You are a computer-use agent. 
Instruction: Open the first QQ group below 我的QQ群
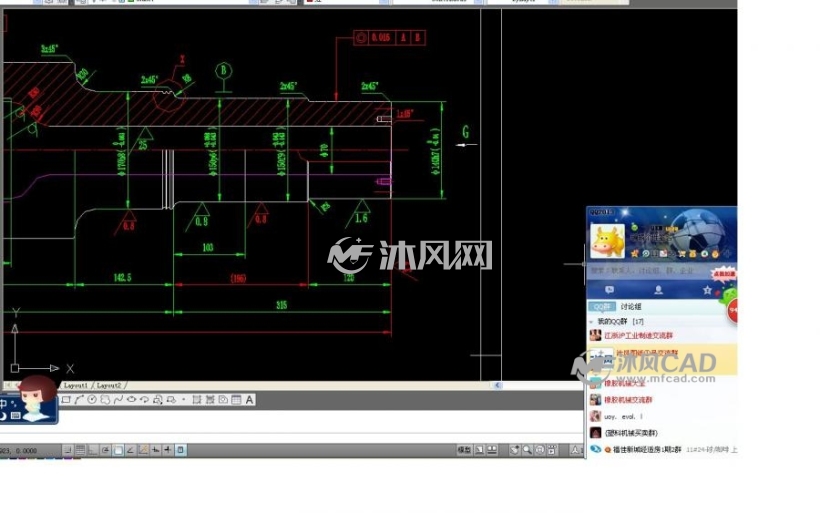(662, 336)
